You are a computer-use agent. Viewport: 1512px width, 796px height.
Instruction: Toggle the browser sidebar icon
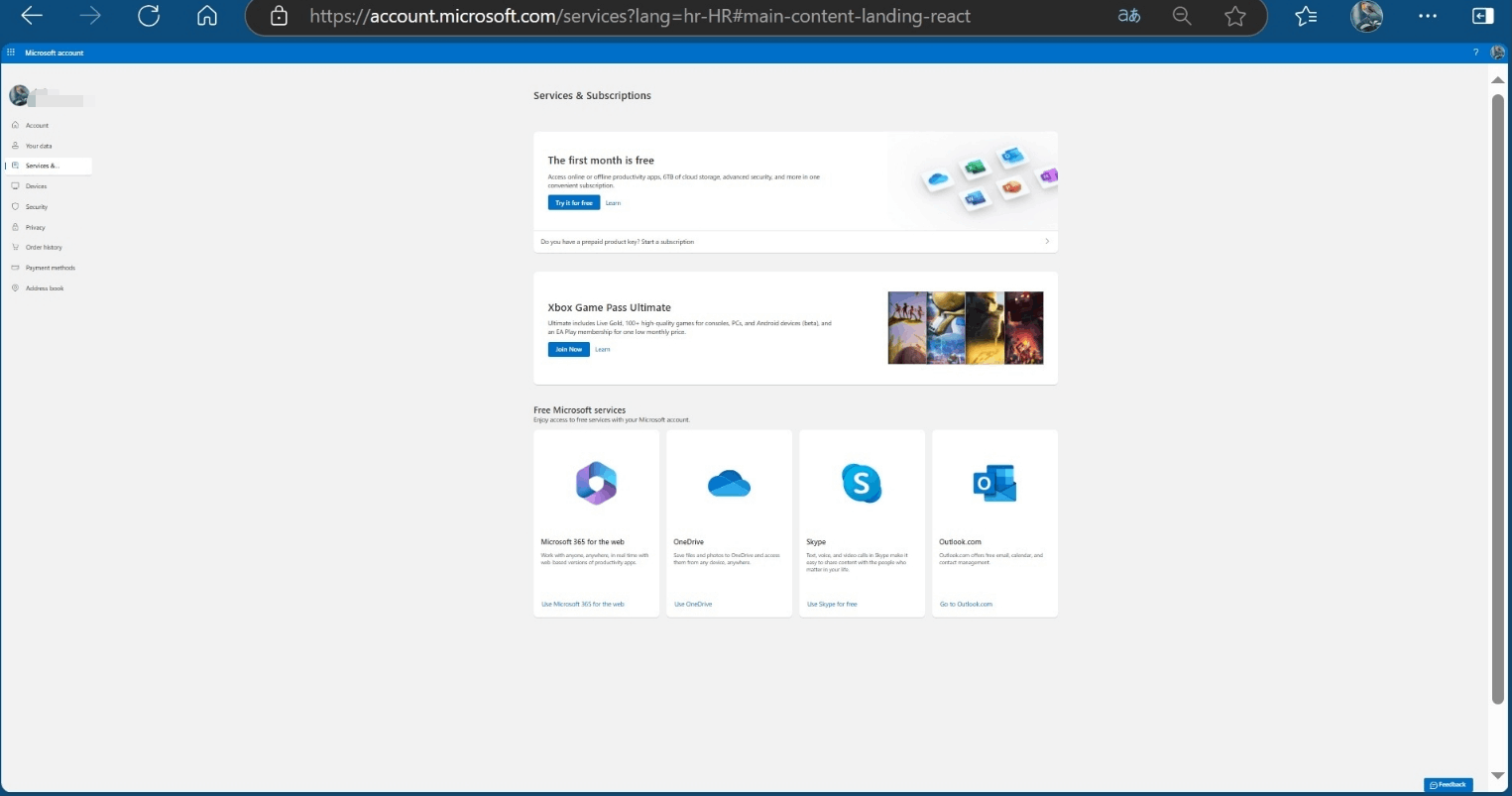pyautogui.click(x=1483, y=16)
